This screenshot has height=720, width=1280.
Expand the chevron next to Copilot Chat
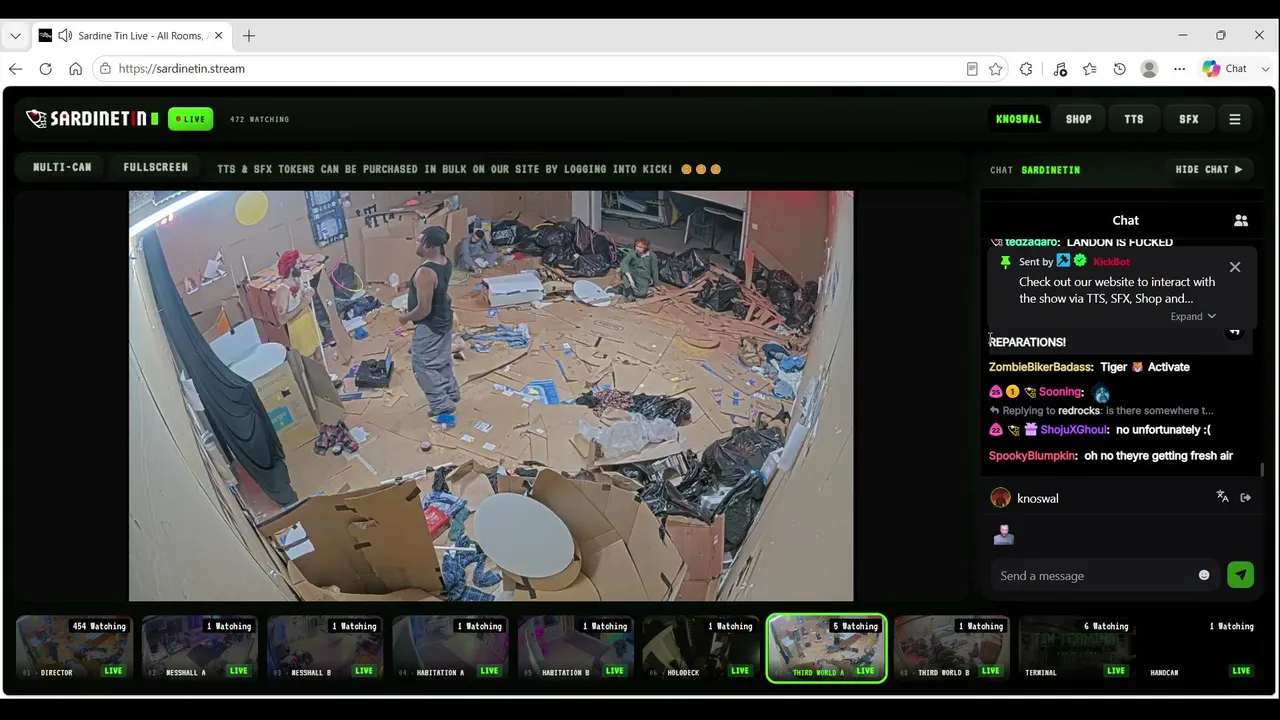1265,69
